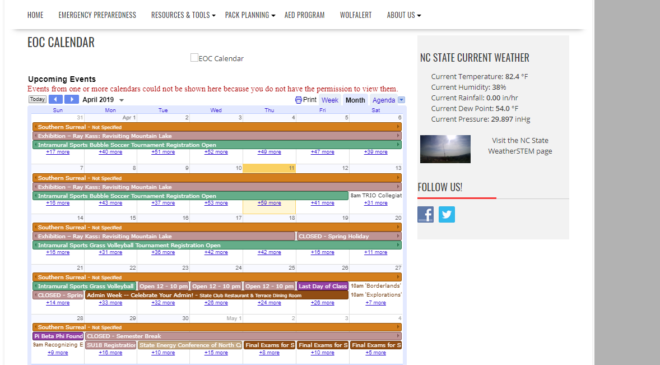
Task: Click right arrow on Southern Surreal first-week bar
Action: pyautogui.click(x=398, y=127)
